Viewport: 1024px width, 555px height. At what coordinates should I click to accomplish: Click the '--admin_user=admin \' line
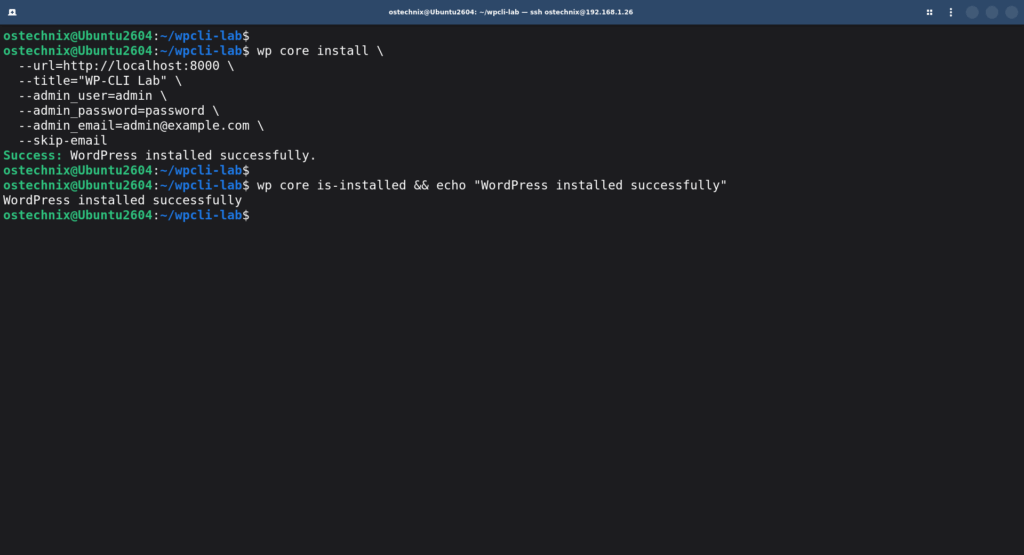click(x=93, y=96)
